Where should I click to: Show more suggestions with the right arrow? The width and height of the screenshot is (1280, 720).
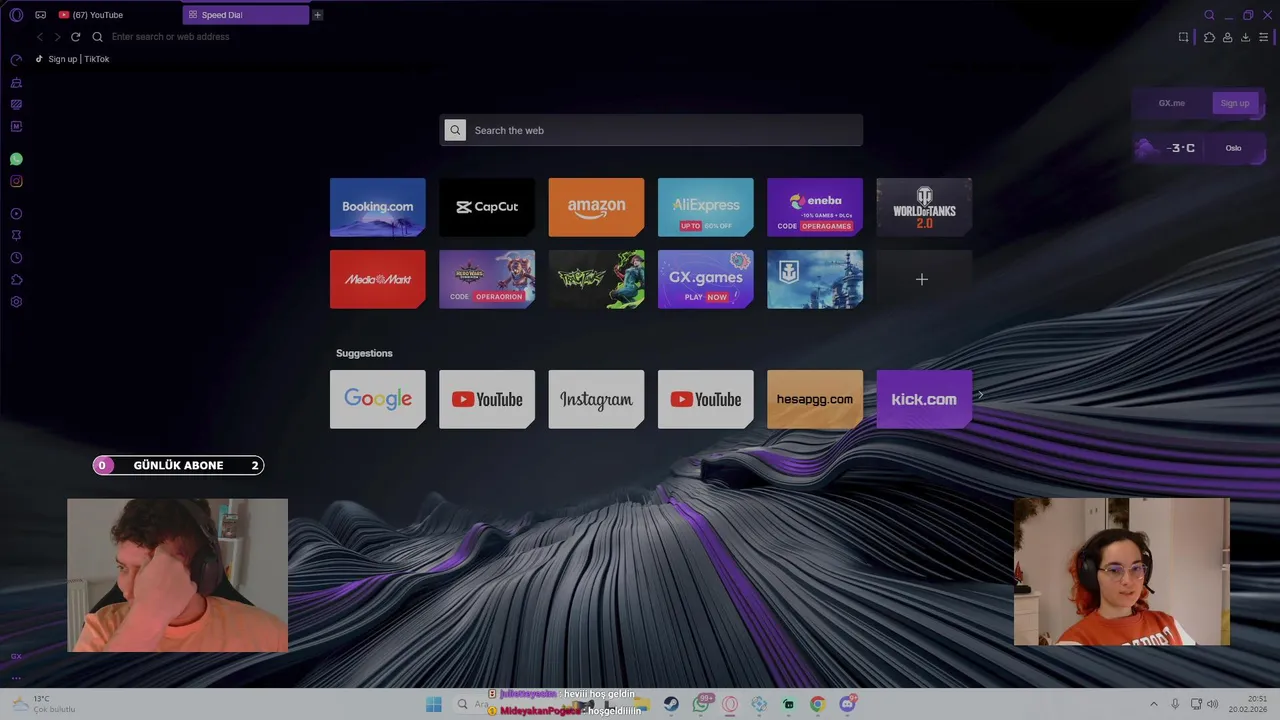point(981,395)
